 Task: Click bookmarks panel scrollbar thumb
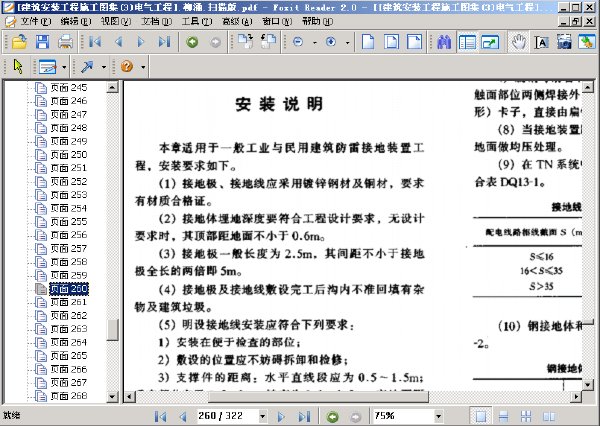click(112, 330)
